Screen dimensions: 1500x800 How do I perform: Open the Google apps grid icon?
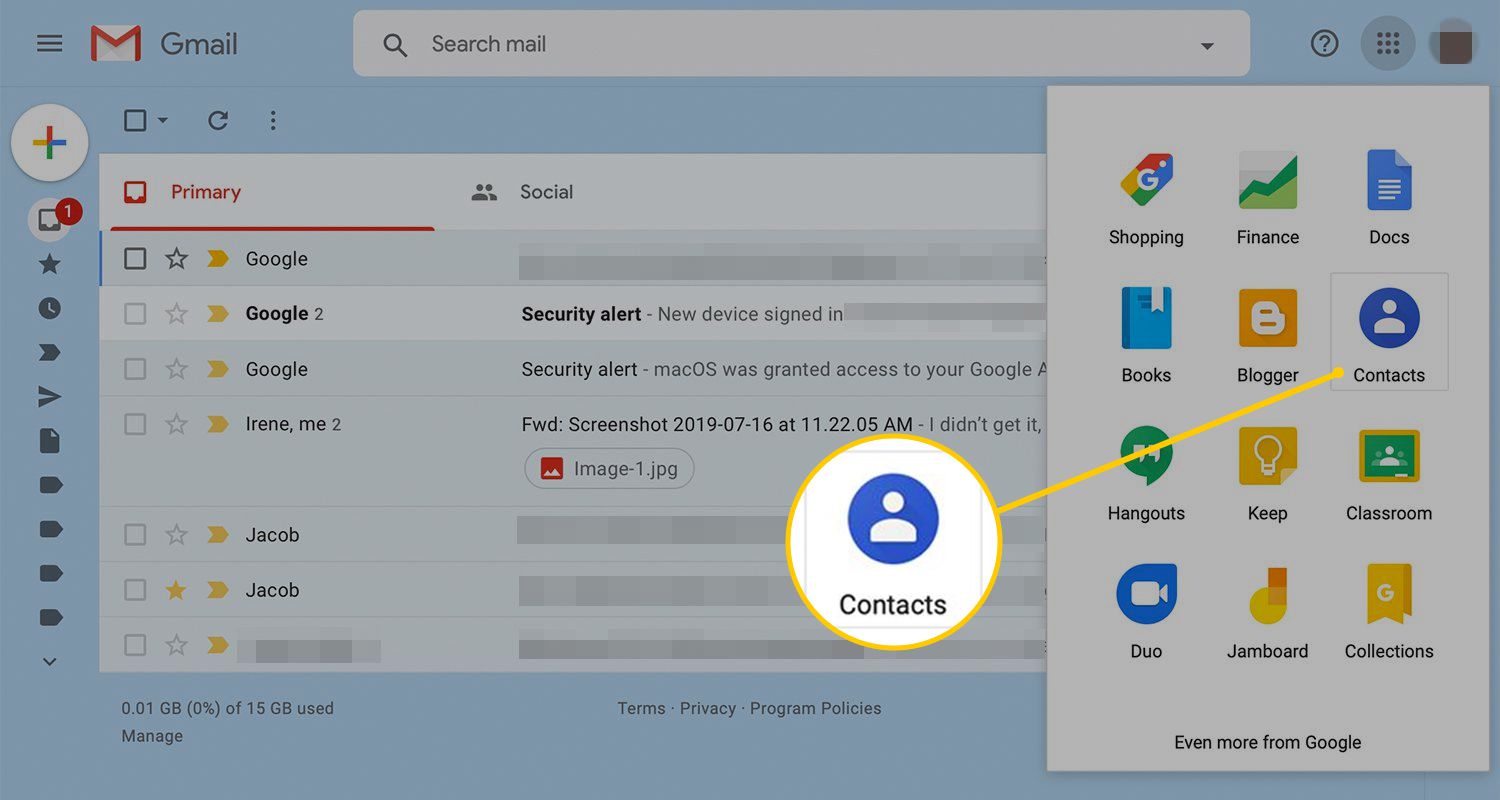pyautogui.click(x=1387, y=44)
